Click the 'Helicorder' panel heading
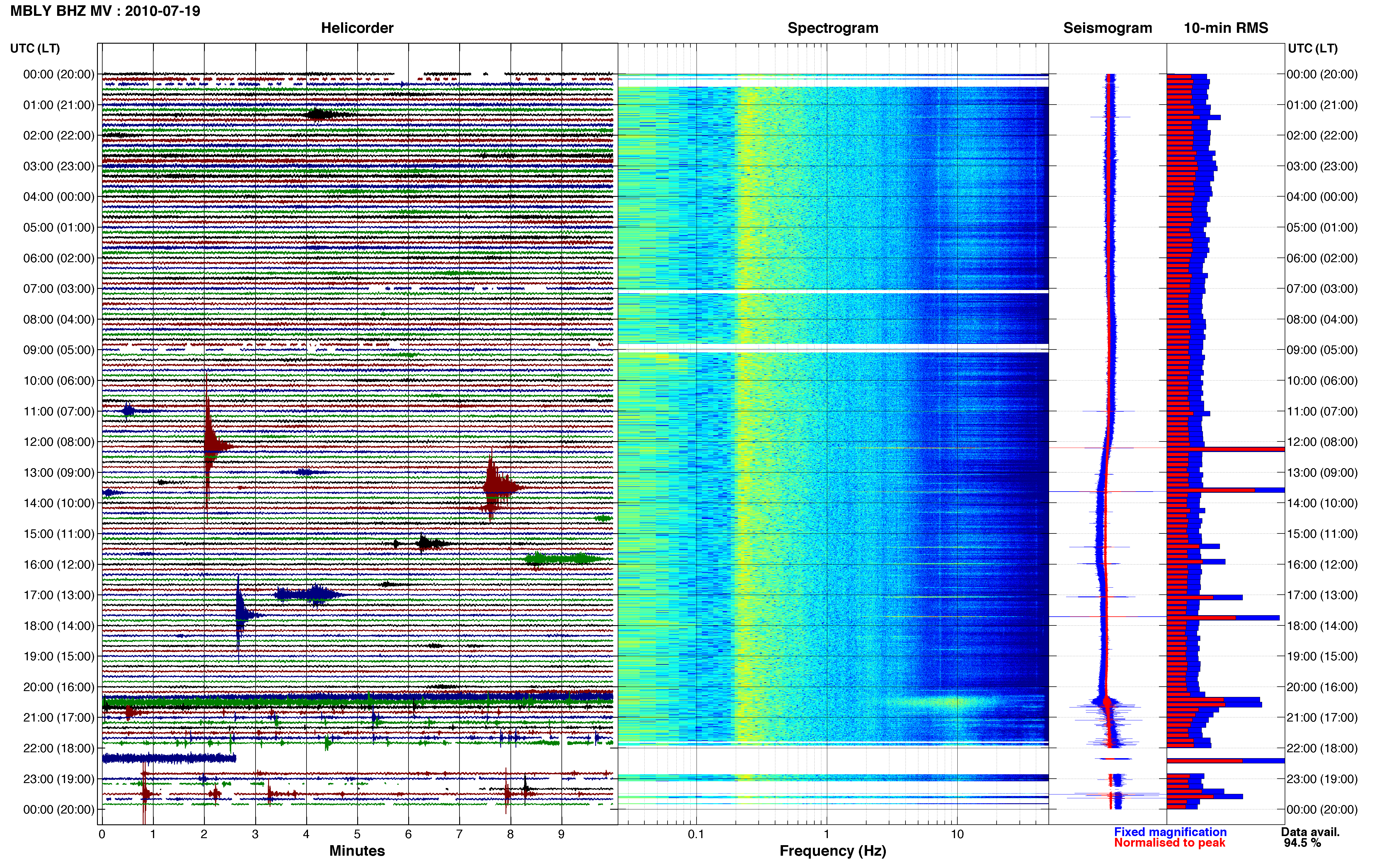The width and height of the screenshot is (1389, 868). pos(357,28)
